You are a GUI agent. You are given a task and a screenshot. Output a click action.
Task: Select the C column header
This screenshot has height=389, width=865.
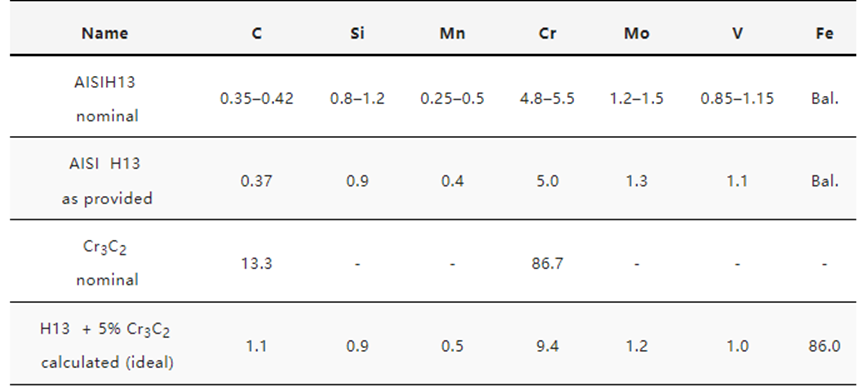click(257, 33)
